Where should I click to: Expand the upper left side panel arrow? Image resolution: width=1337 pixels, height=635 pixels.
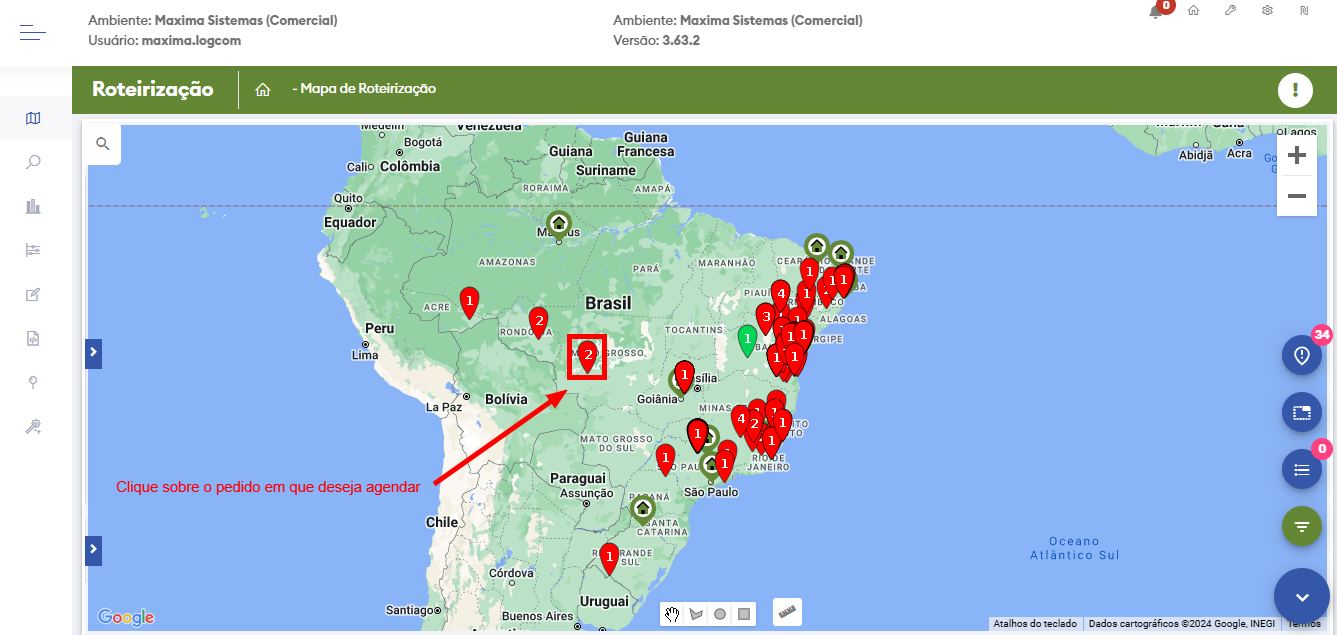click(93, 352)
